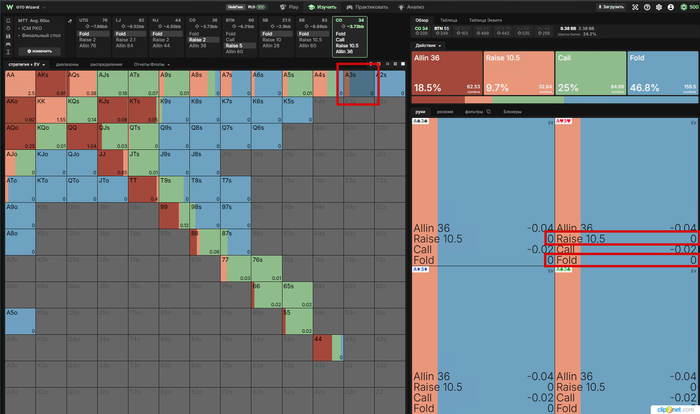The width and height of the screenshot is (700, 414).
Task: Expand the стратегия + EV dropdown
Action: coord(27,64)
